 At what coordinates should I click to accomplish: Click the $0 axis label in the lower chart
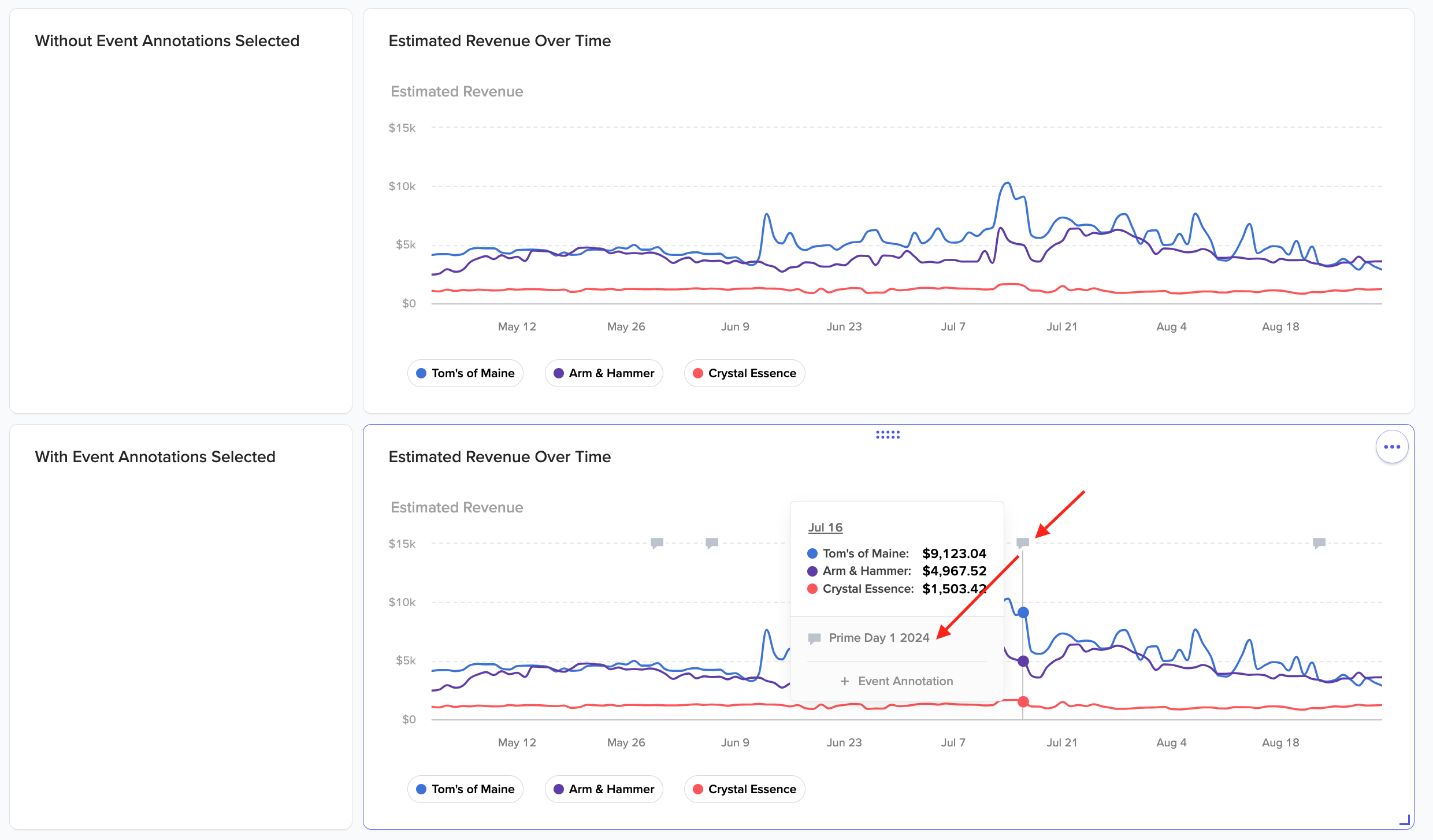coord(409,719)
